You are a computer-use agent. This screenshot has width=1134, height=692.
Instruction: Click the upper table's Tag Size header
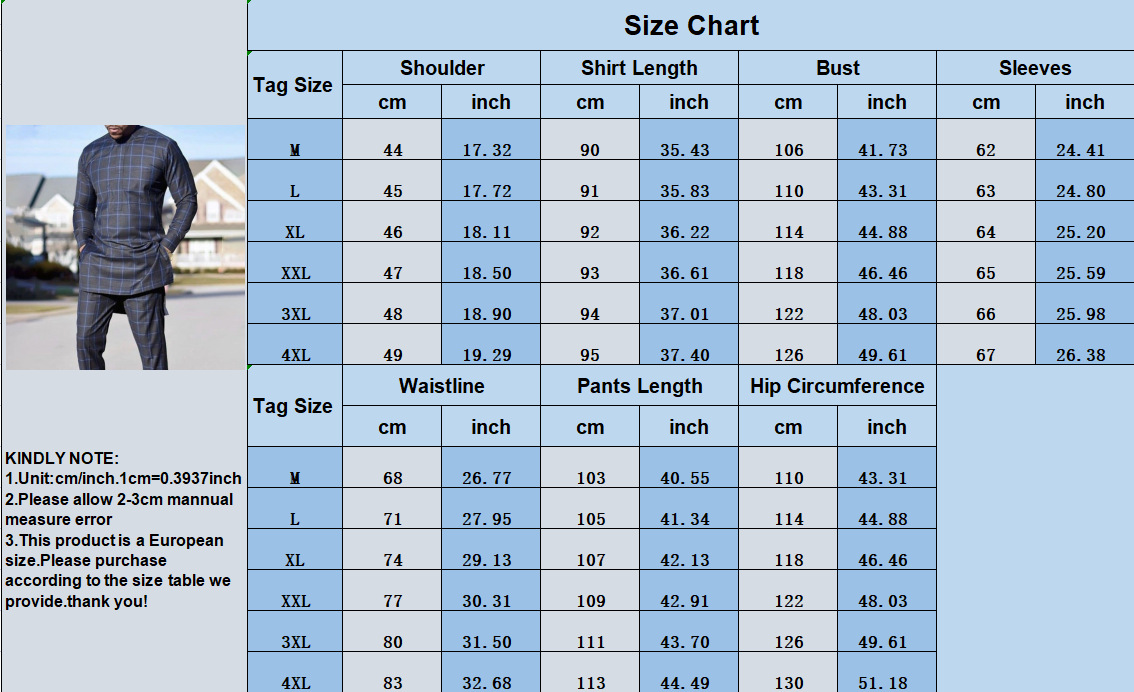click(x=293, y=85)
